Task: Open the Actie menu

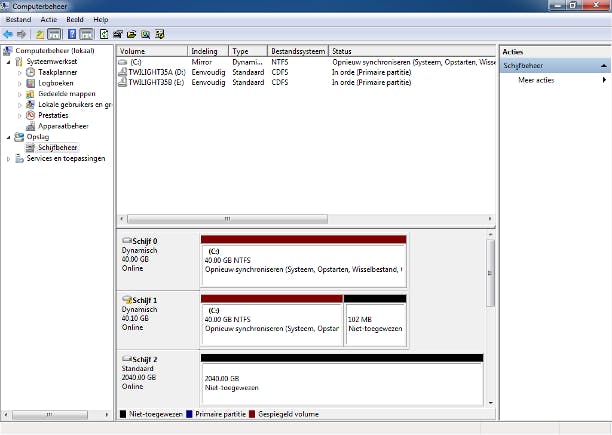Action: (x=48, y=20)
